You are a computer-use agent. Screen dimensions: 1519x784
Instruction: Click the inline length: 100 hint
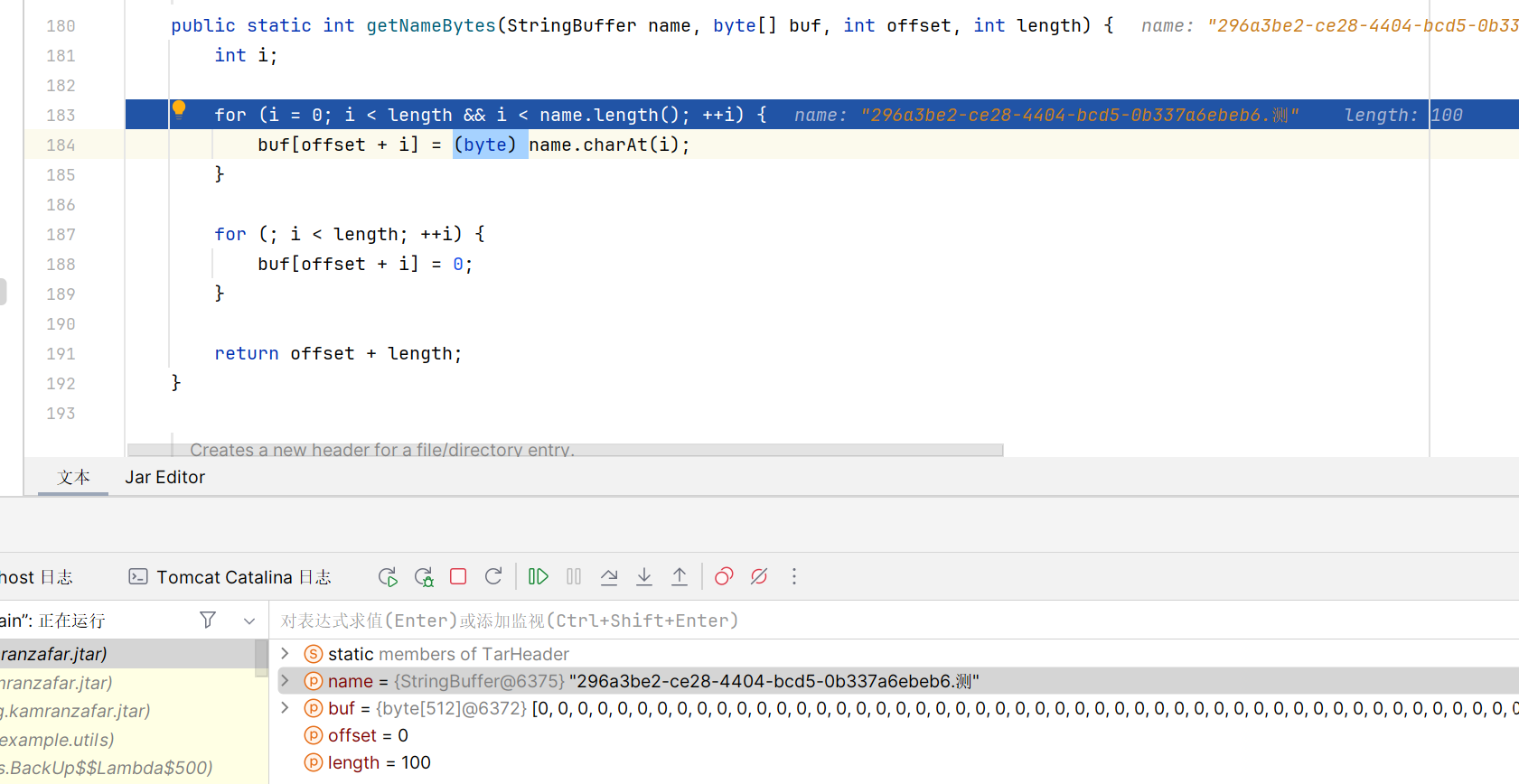tap(1403, 115)
